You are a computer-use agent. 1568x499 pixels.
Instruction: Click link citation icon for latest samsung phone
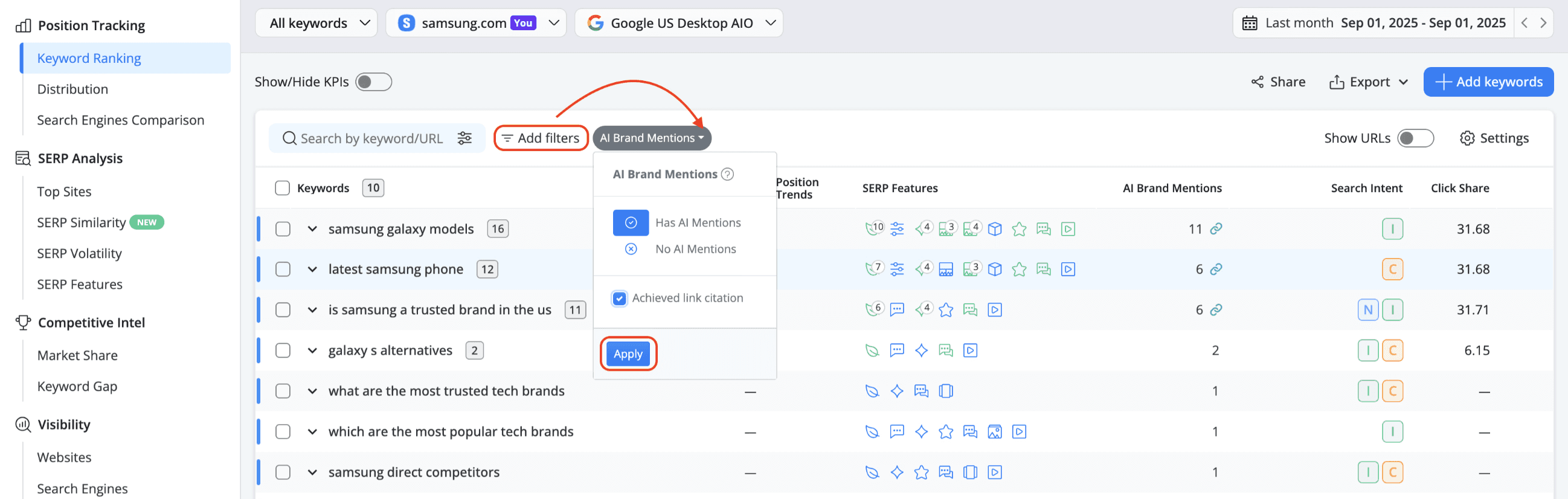coord(1216,269)
